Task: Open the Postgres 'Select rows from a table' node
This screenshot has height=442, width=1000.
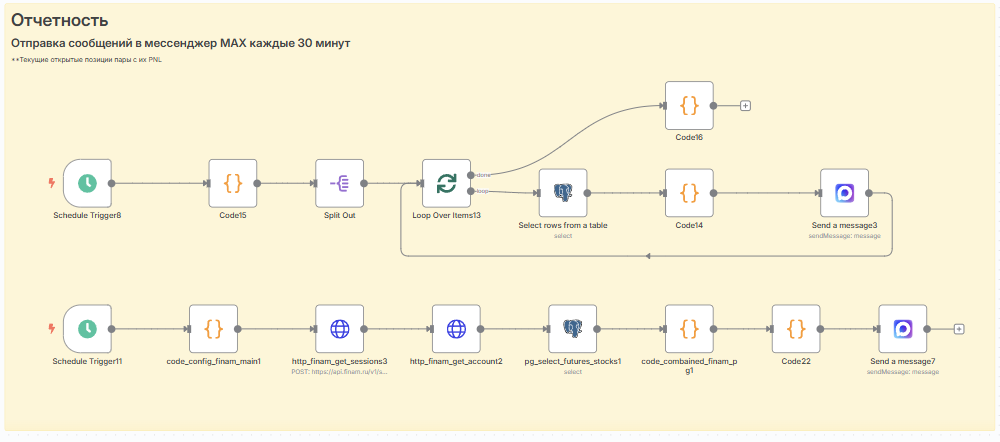Action: (x=563, y=193)
